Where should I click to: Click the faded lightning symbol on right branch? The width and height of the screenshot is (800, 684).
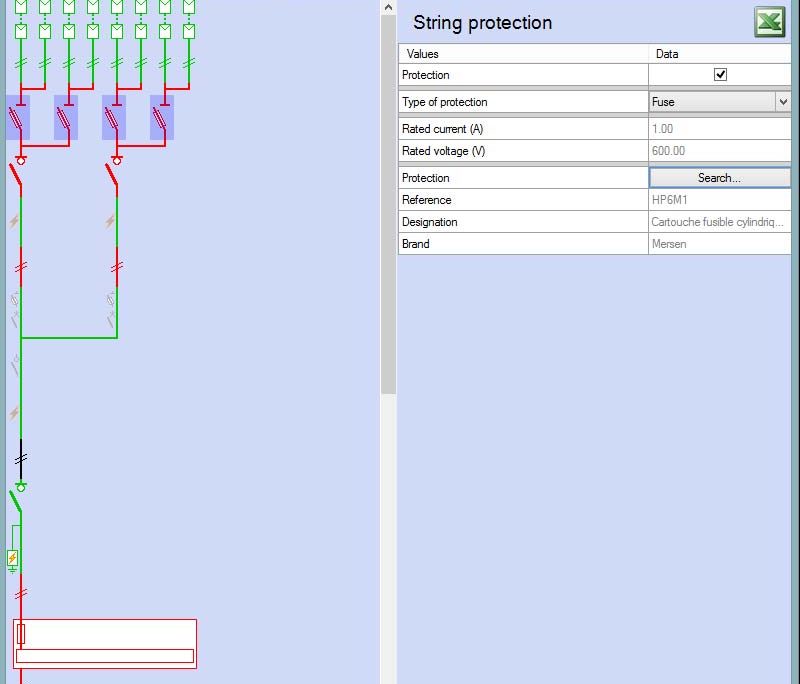(x=110, y=221)
